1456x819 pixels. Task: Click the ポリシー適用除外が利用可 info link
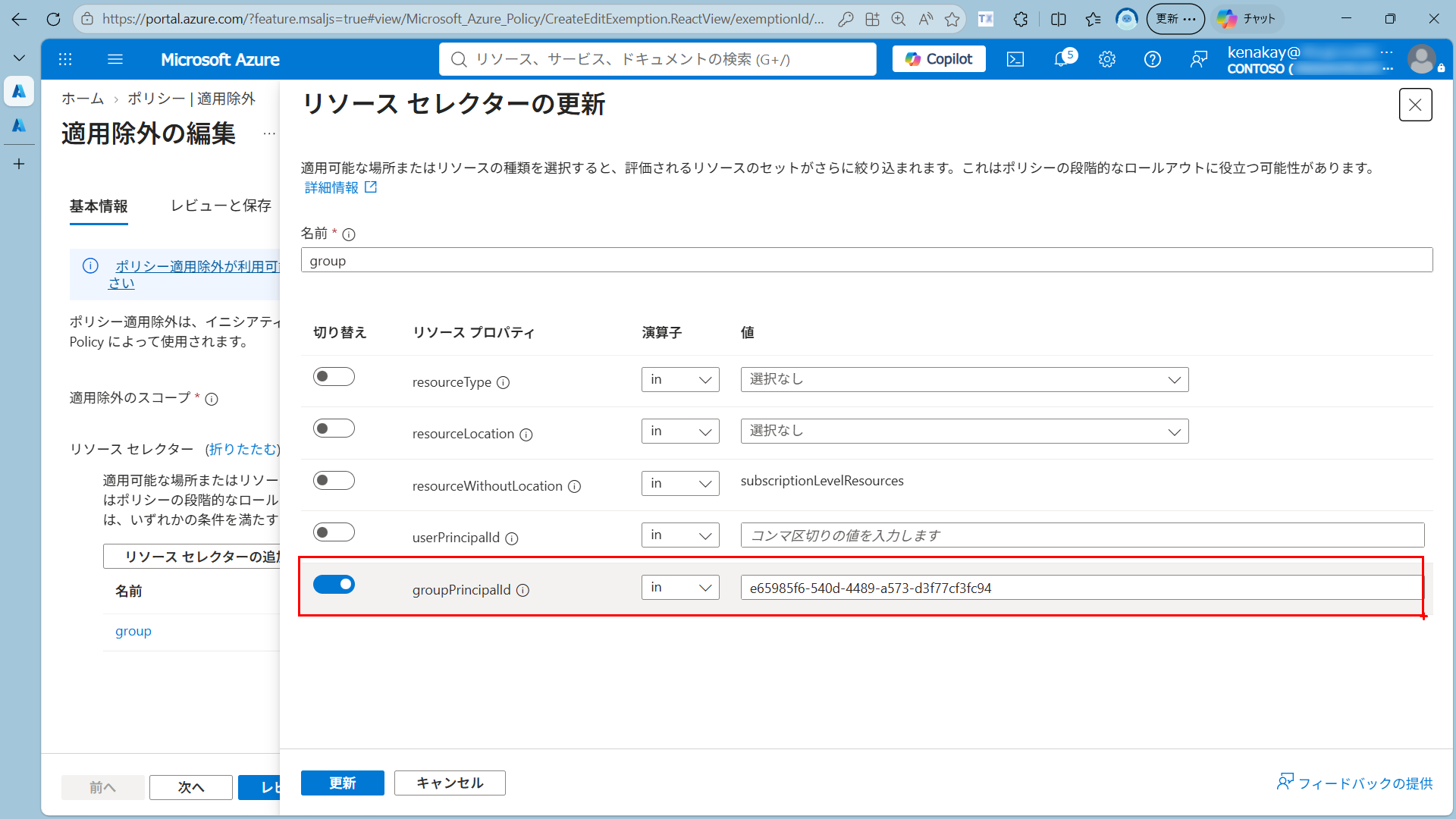click(x=196, y=275)
